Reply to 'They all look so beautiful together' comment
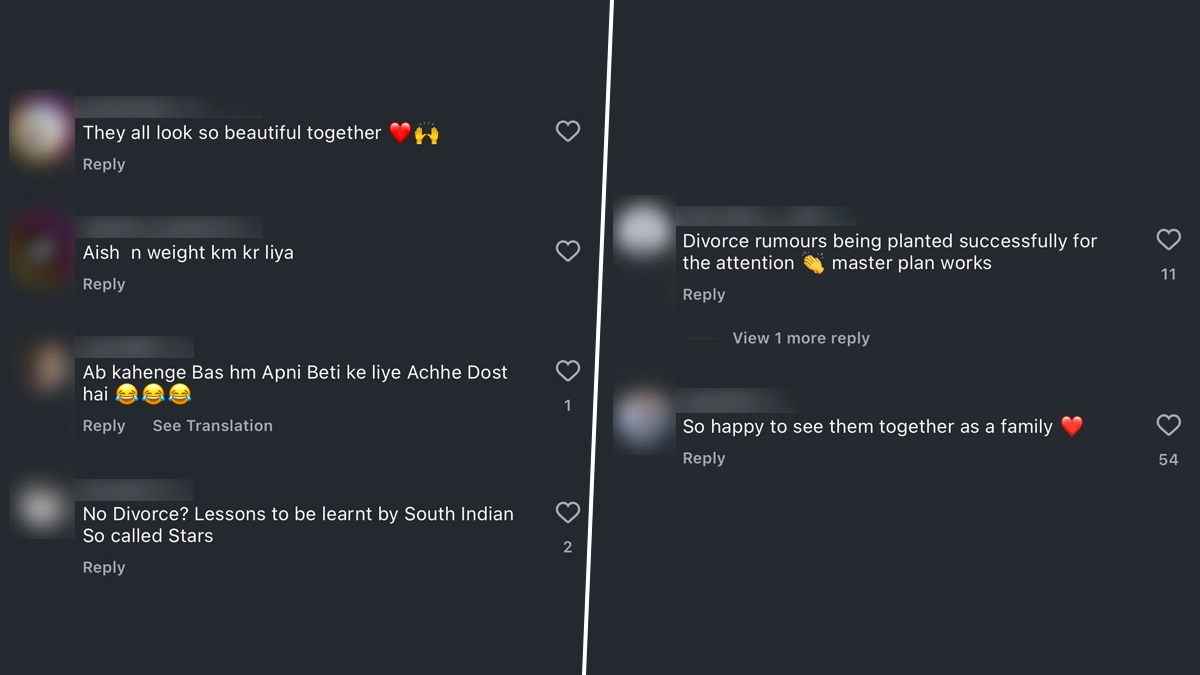 click(104, 165)
